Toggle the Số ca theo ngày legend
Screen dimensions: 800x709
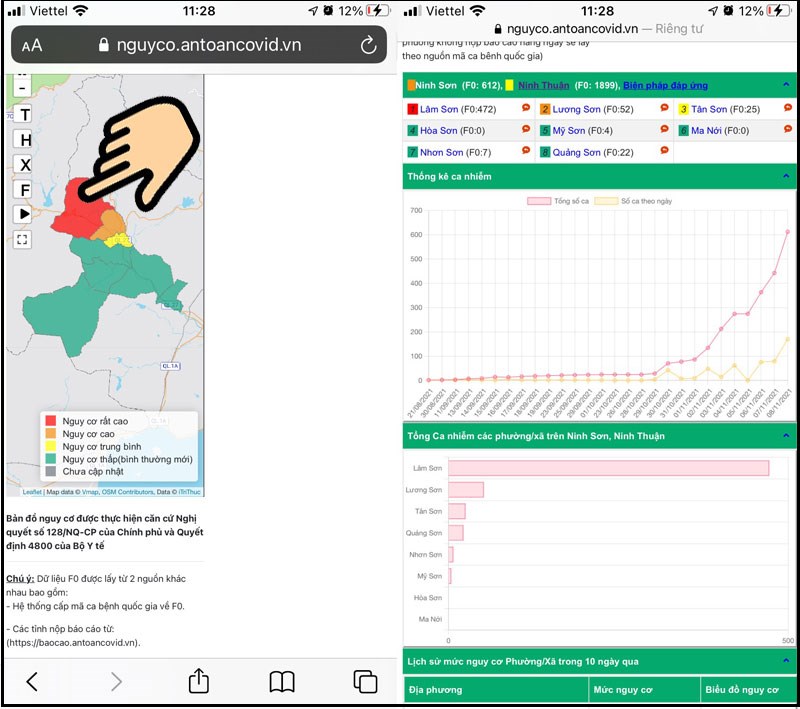click(x=633, y=201)
